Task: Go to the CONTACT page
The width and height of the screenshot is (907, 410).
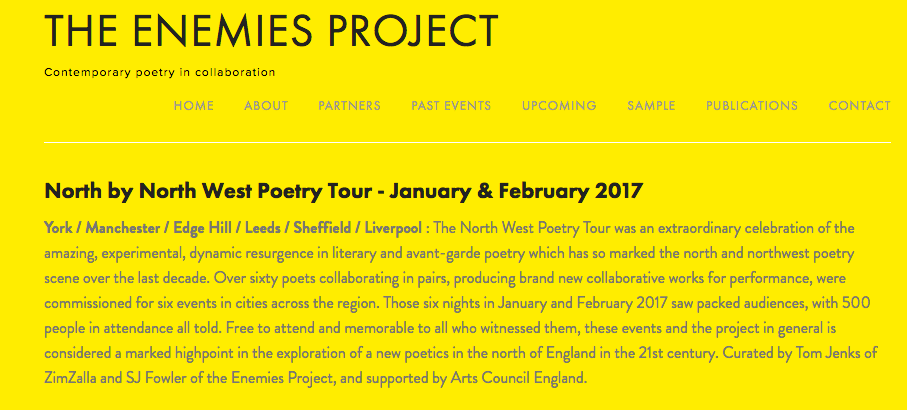Action: point(859,106)
